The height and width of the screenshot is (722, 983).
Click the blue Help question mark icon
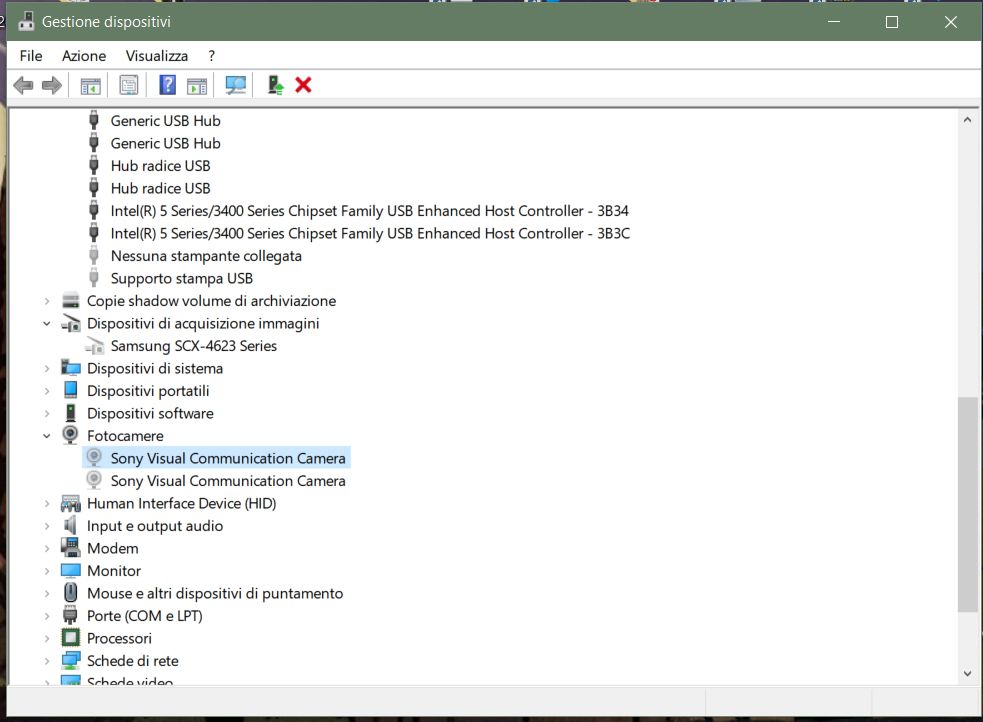tap(167, 86)
